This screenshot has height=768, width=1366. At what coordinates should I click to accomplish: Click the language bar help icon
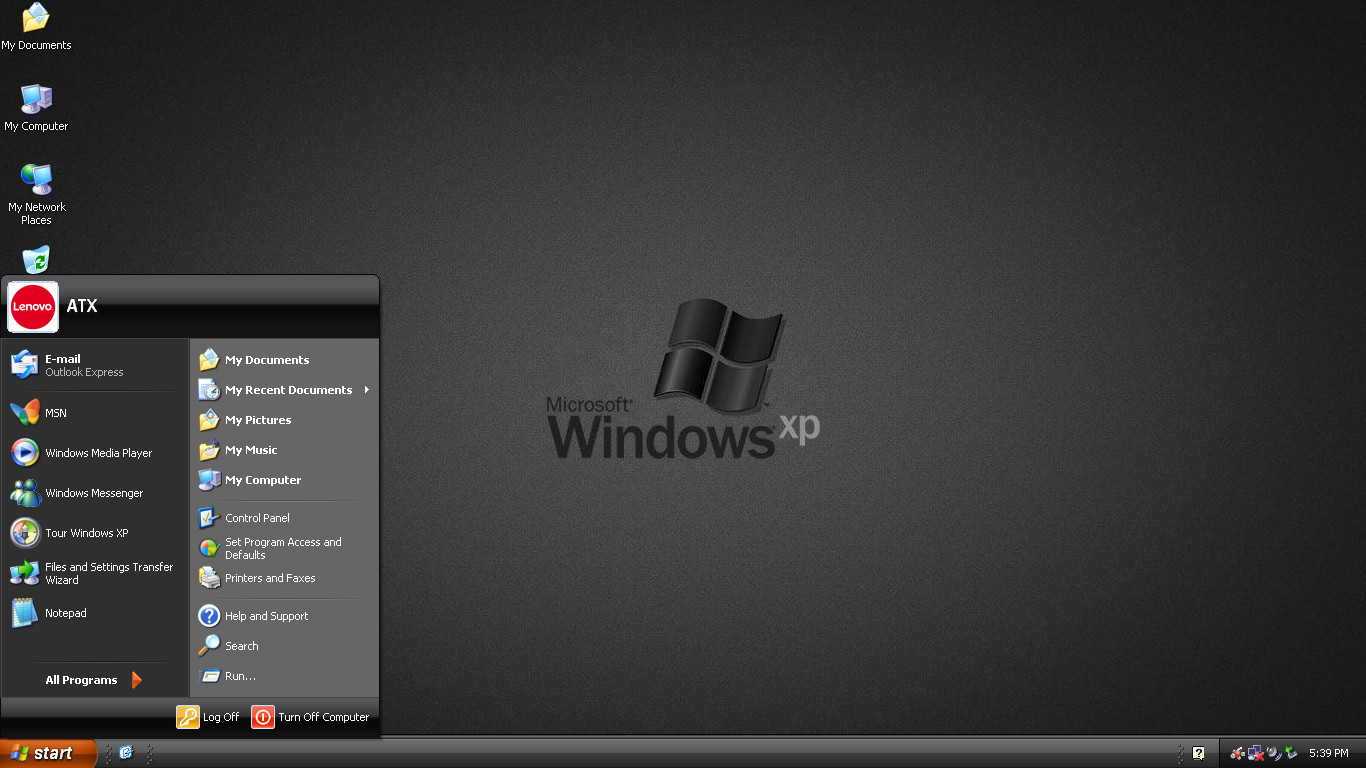[x=1199, y=753]
